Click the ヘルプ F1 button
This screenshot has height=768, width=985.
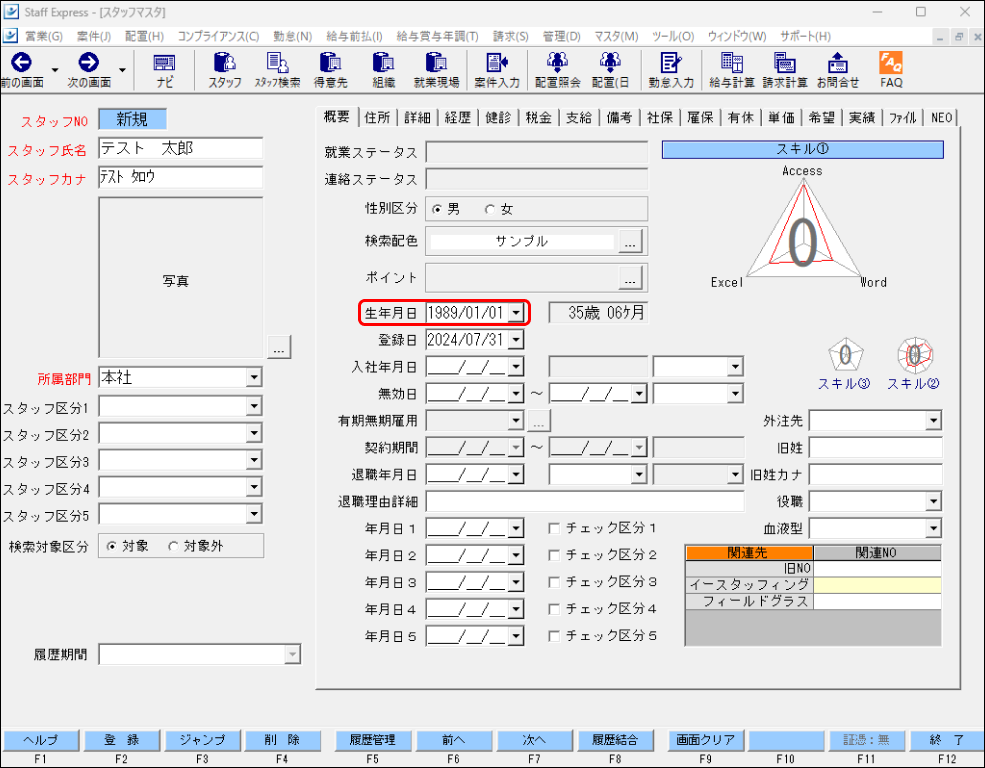[40, 740]
